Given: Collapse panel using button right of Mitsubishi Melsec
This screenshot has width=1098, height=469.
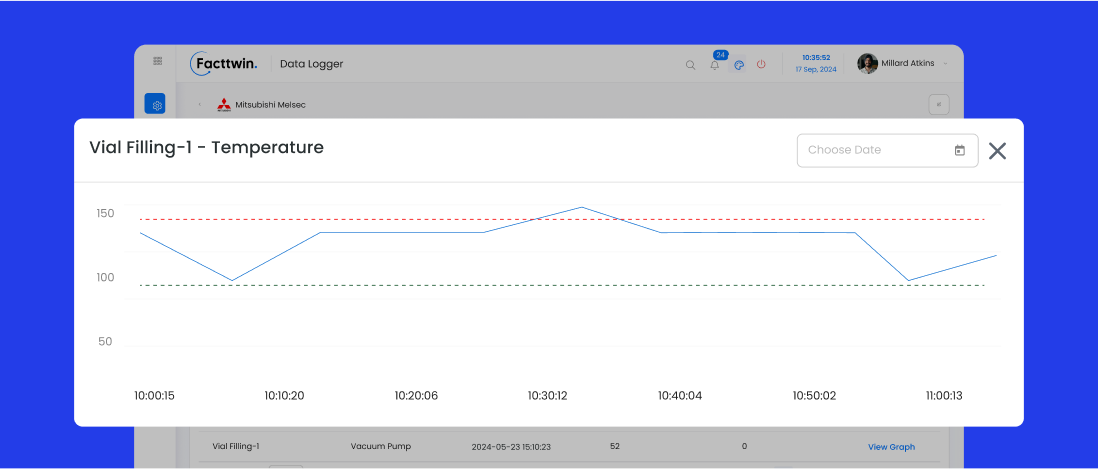Looking at the screenshot, I should 938,104.
